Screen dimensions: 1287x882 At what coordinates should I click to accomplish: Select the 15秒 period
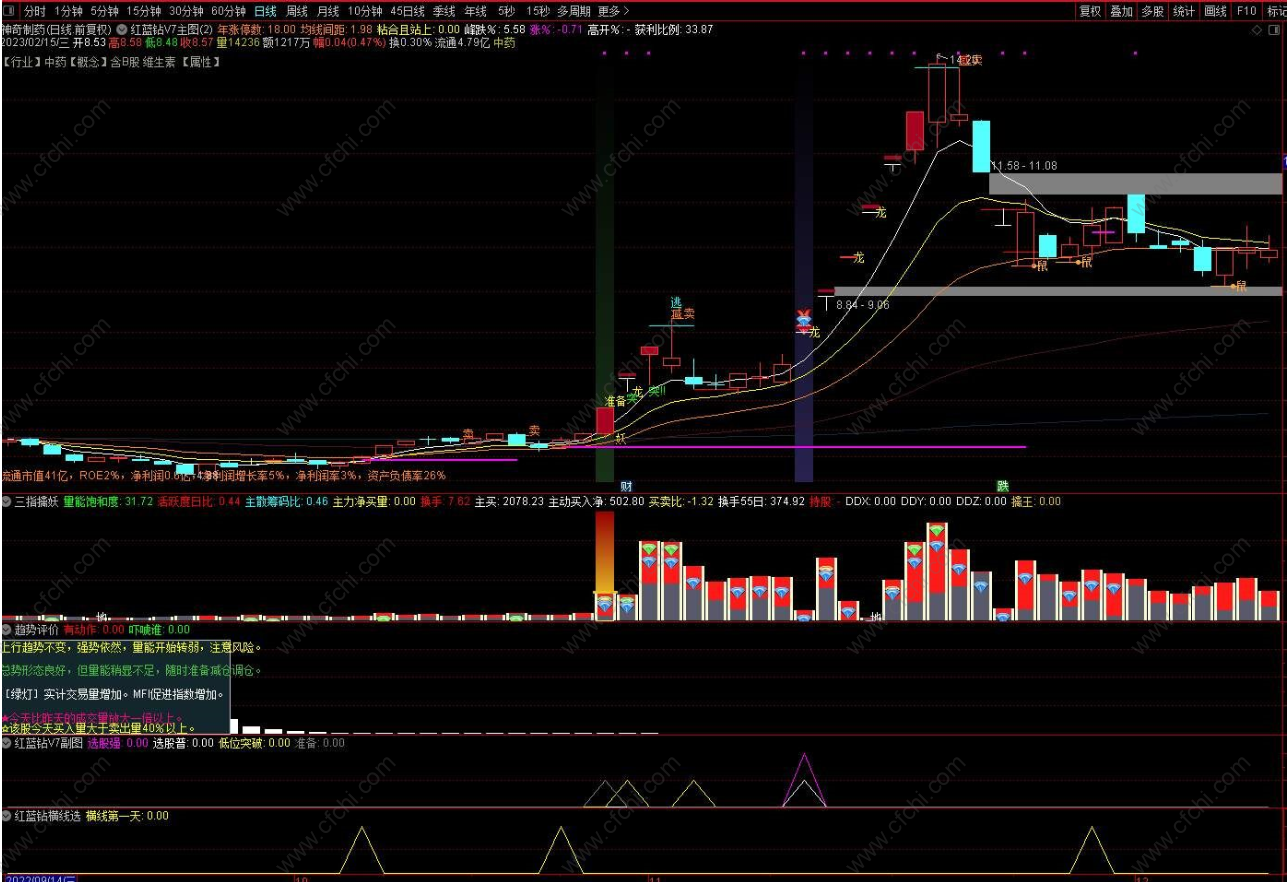[538, 11]
